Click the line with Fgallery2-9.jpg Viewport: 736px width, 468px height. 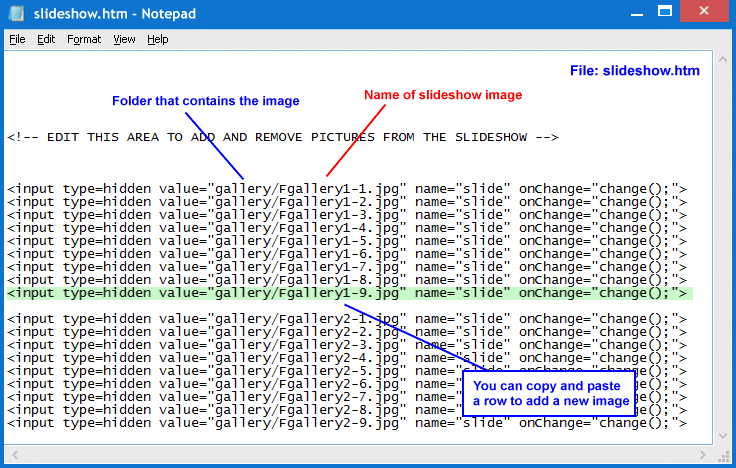tap(347, 423)
